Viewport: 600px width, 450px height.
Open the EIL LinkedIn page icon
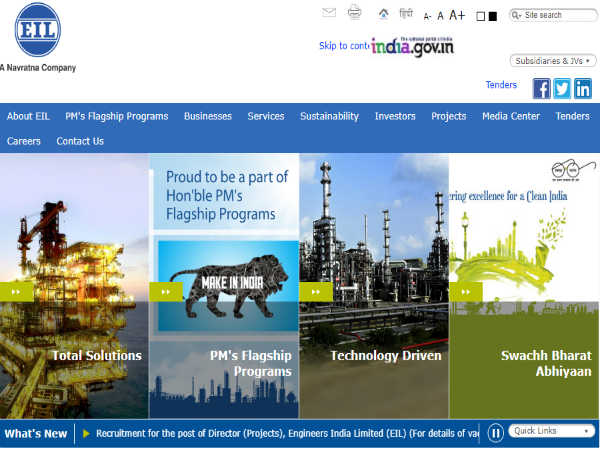[582, 88]
